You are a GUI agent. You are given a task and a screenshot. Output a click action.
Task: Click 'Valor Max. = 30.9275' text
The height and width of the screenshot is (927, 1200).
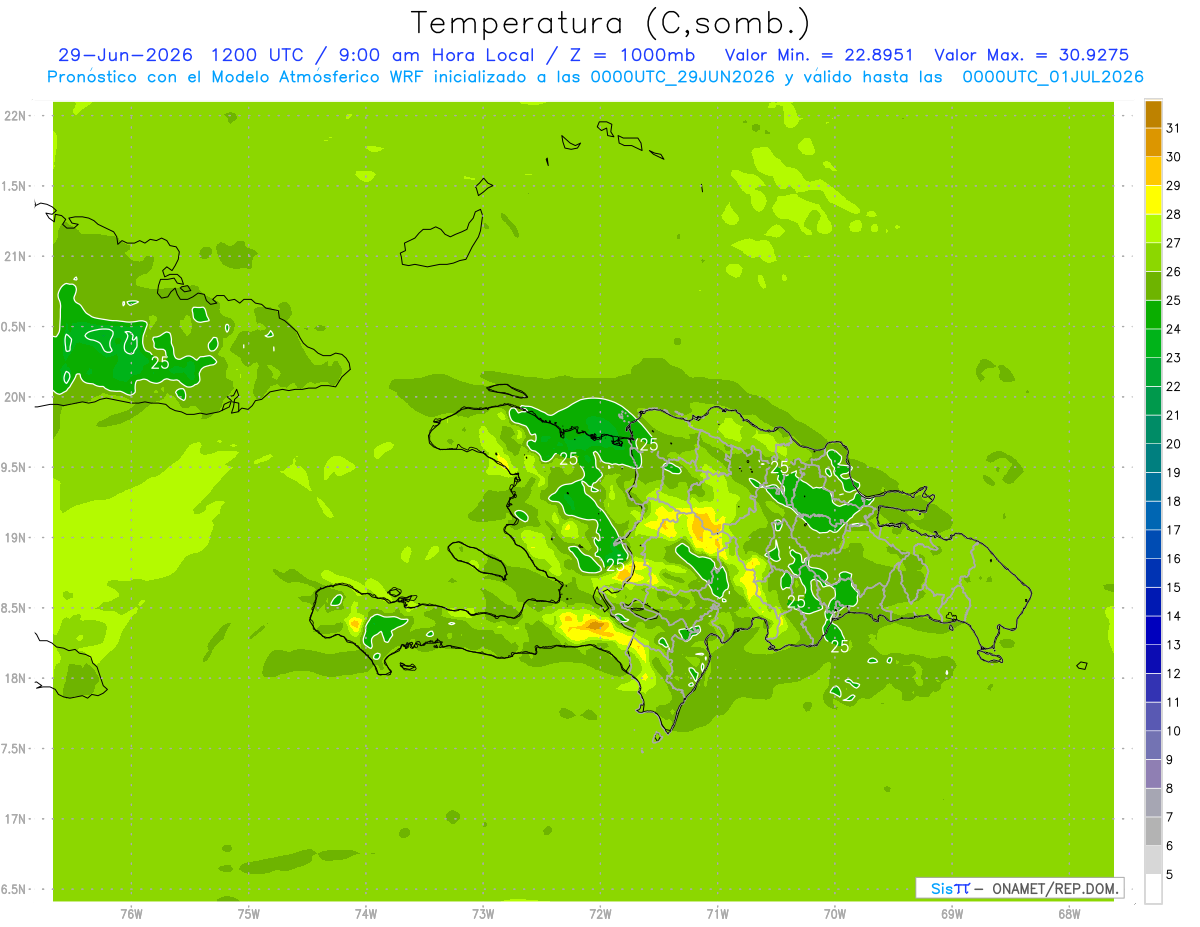click(x=1031, y=55)
